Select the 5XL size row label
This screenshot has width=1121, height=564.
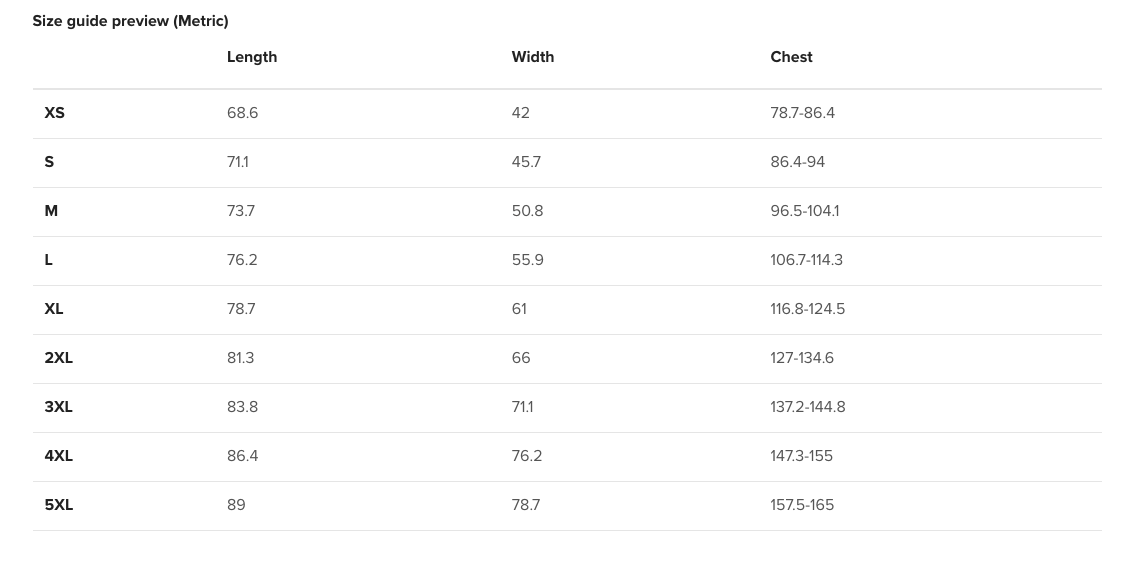[59, 505]
